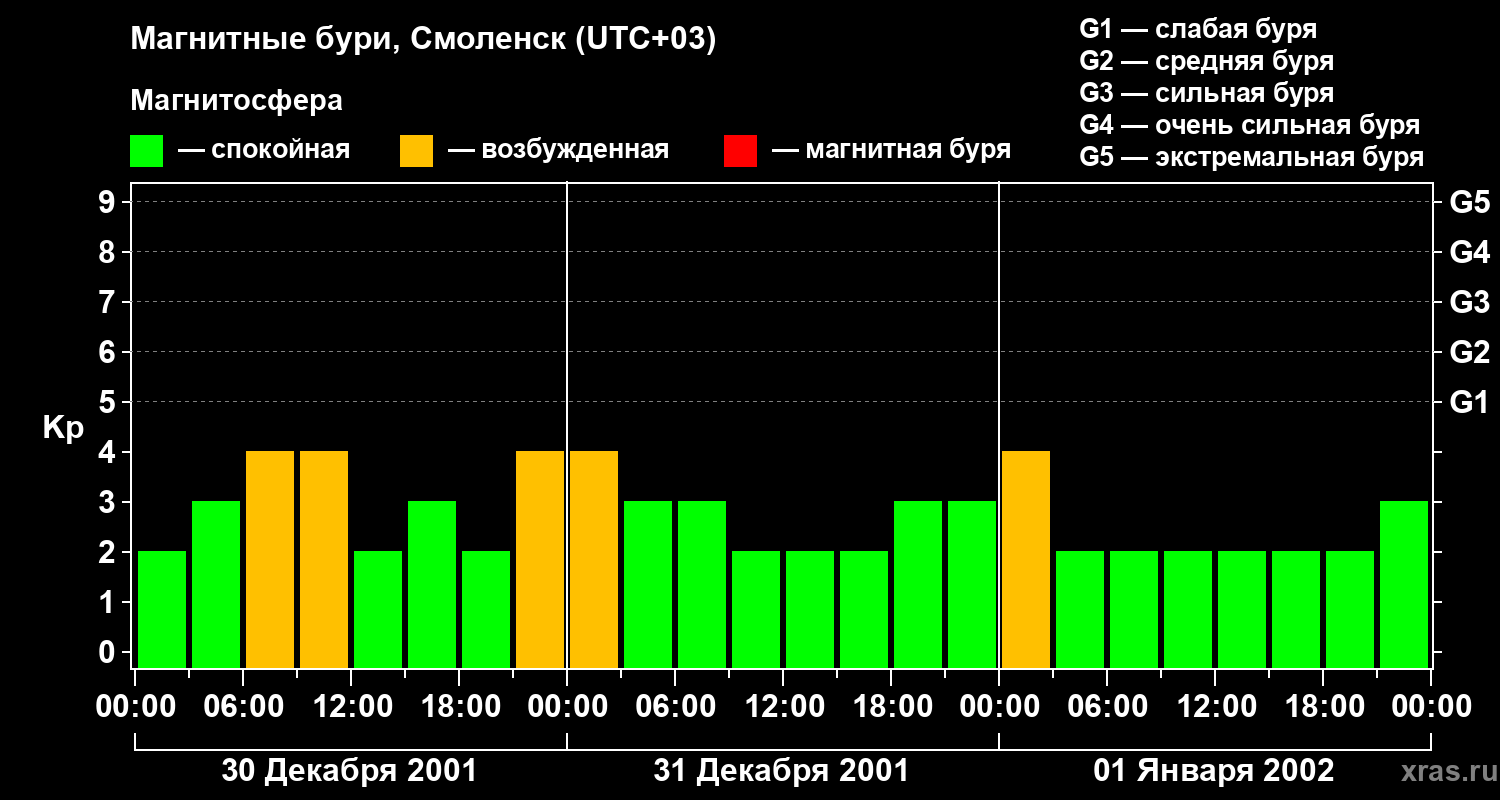Click the Kp axis label
1500x800 pixels.
[63, 428]
